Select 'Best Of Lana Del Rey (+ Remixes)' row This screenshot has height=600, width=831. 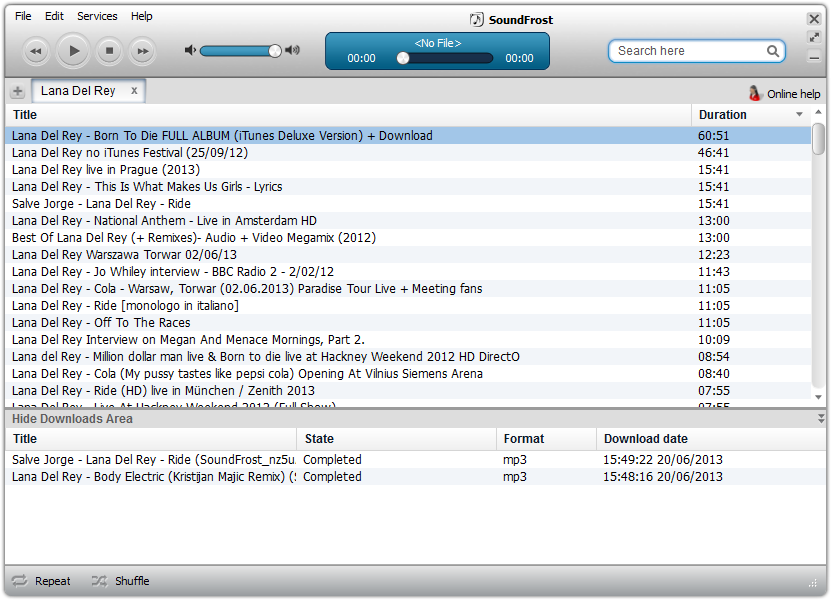point(408,237)
